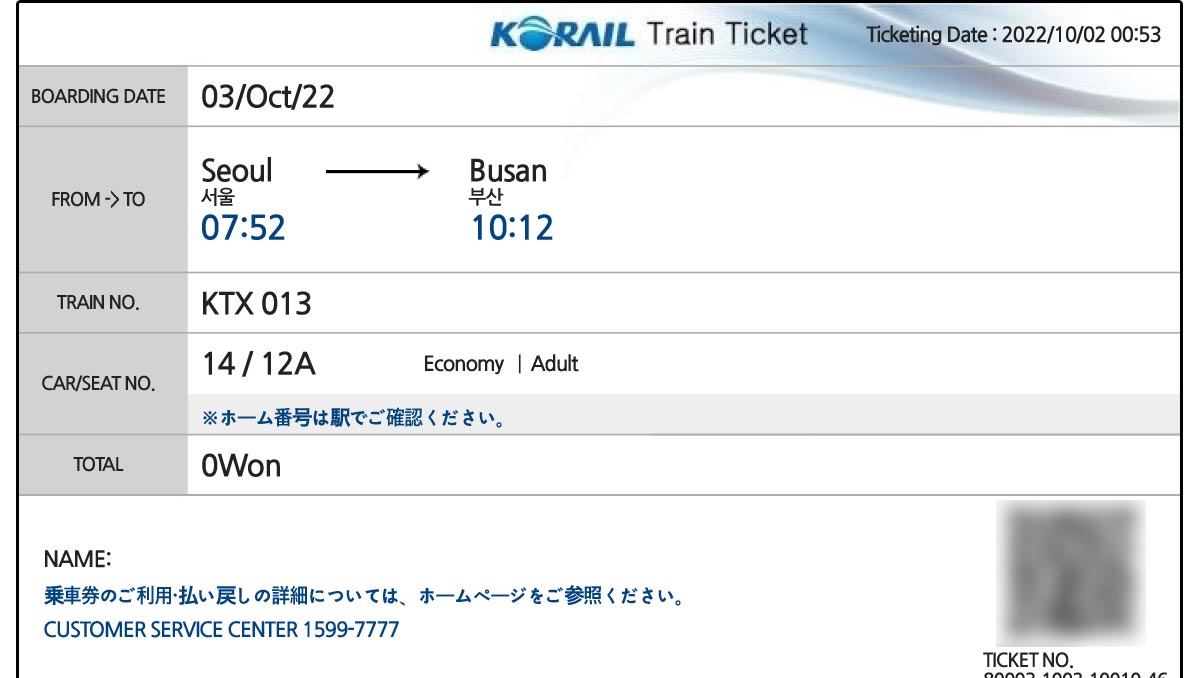The width and height of the screenshot is (1200, 678).
Task: Click the car and seat 14 / 12A
Action: (x=258, y=364)
